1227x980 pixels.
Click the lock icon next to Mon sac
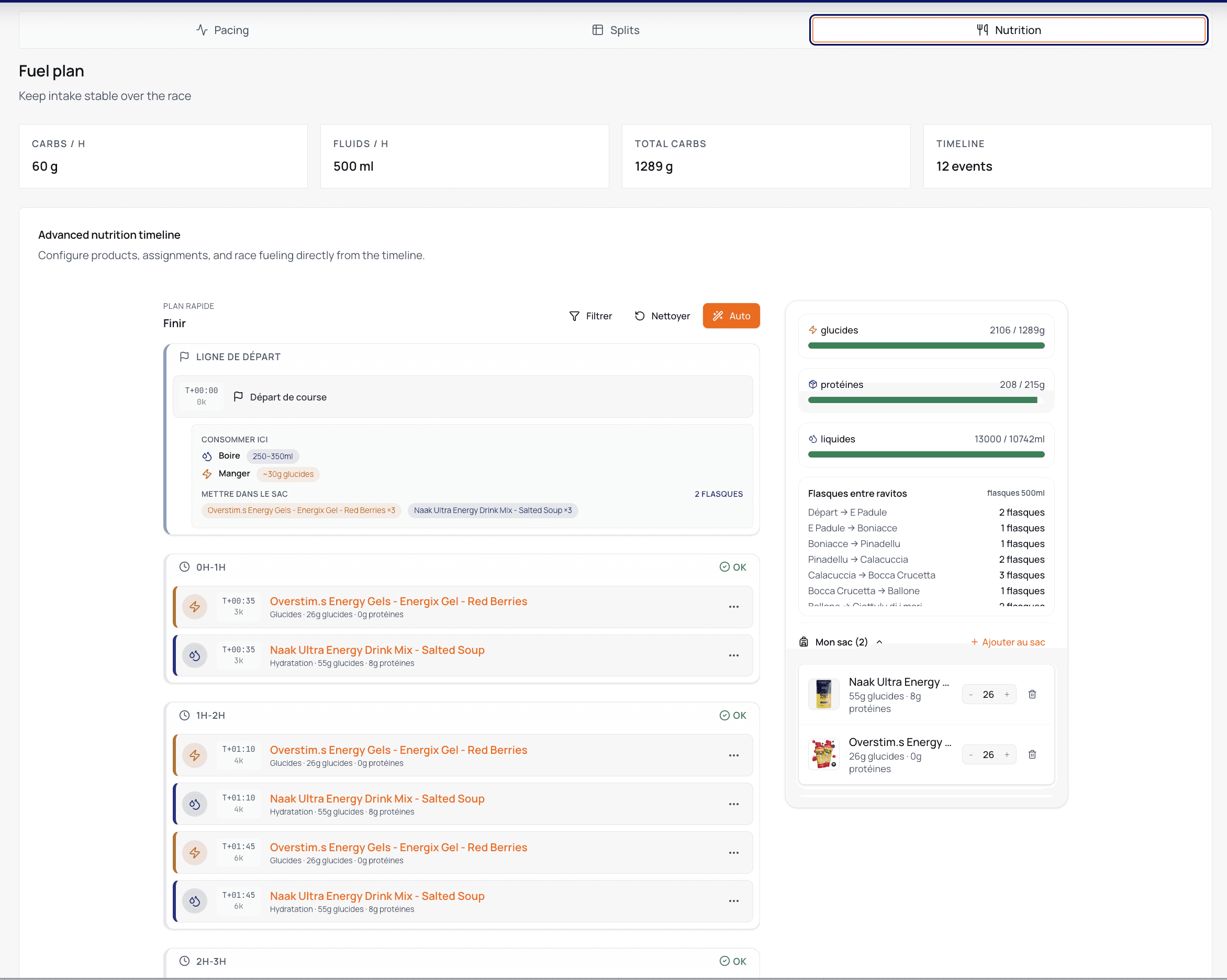[x=804, y=641]
